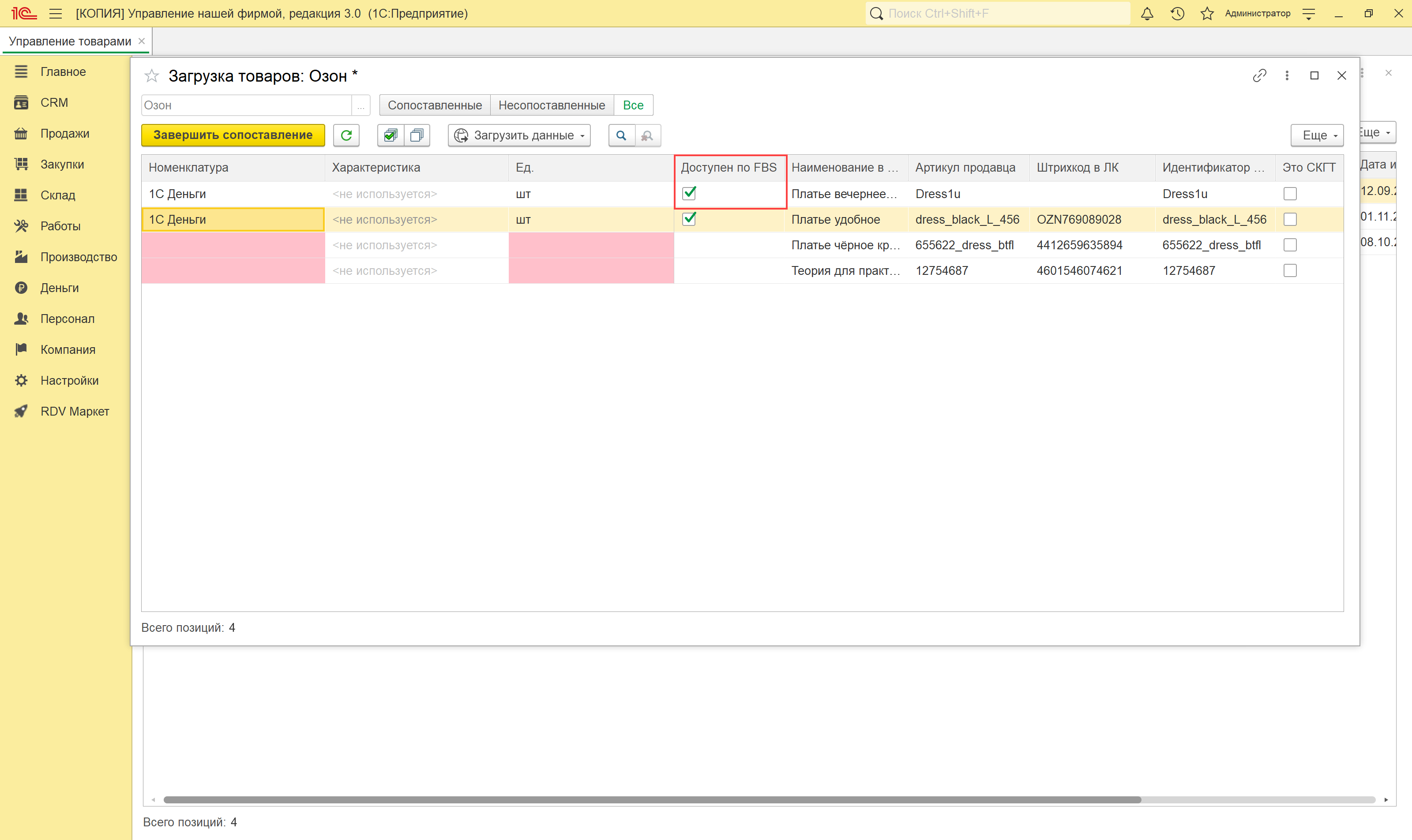
Task: Open the Озон field selection button
Action: tap(361, 105)
